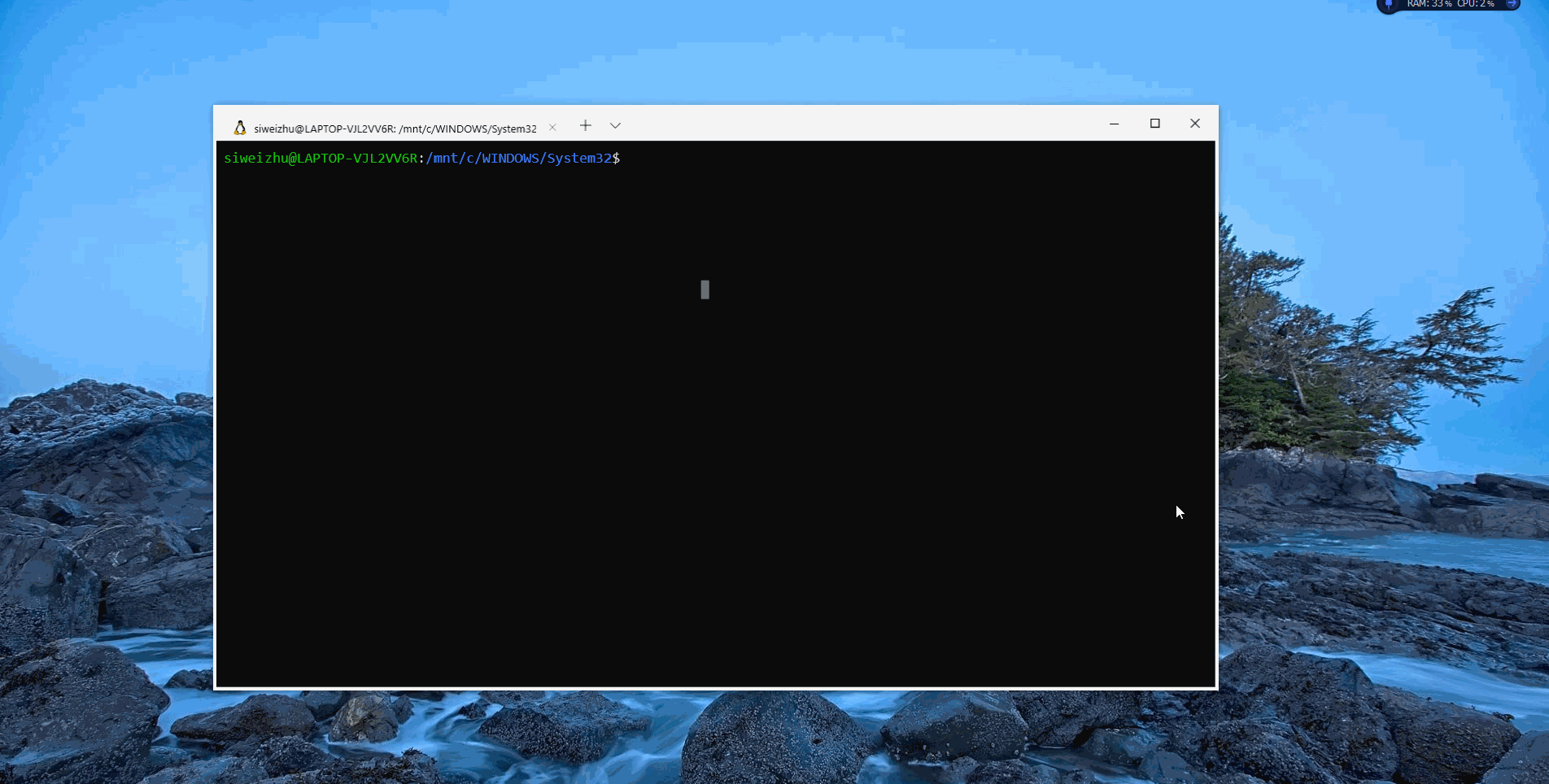Click the penguin icon before the session title
The height and width of the screenshot is (784, 1549).
[x=240, y=127]
